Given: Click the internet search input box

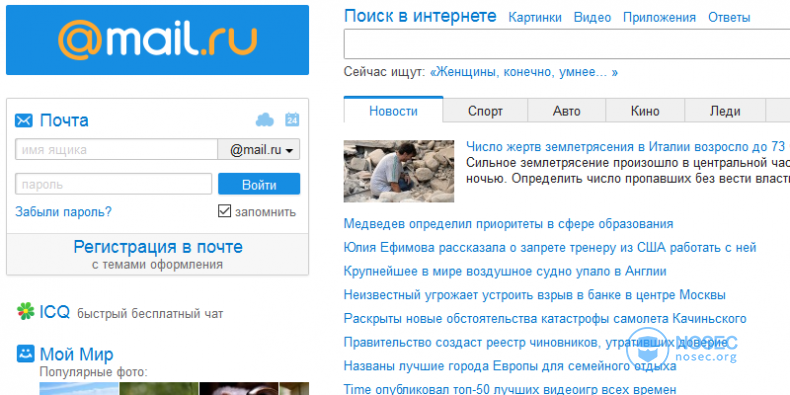Looking at the screenshot, I should [567, 44].
